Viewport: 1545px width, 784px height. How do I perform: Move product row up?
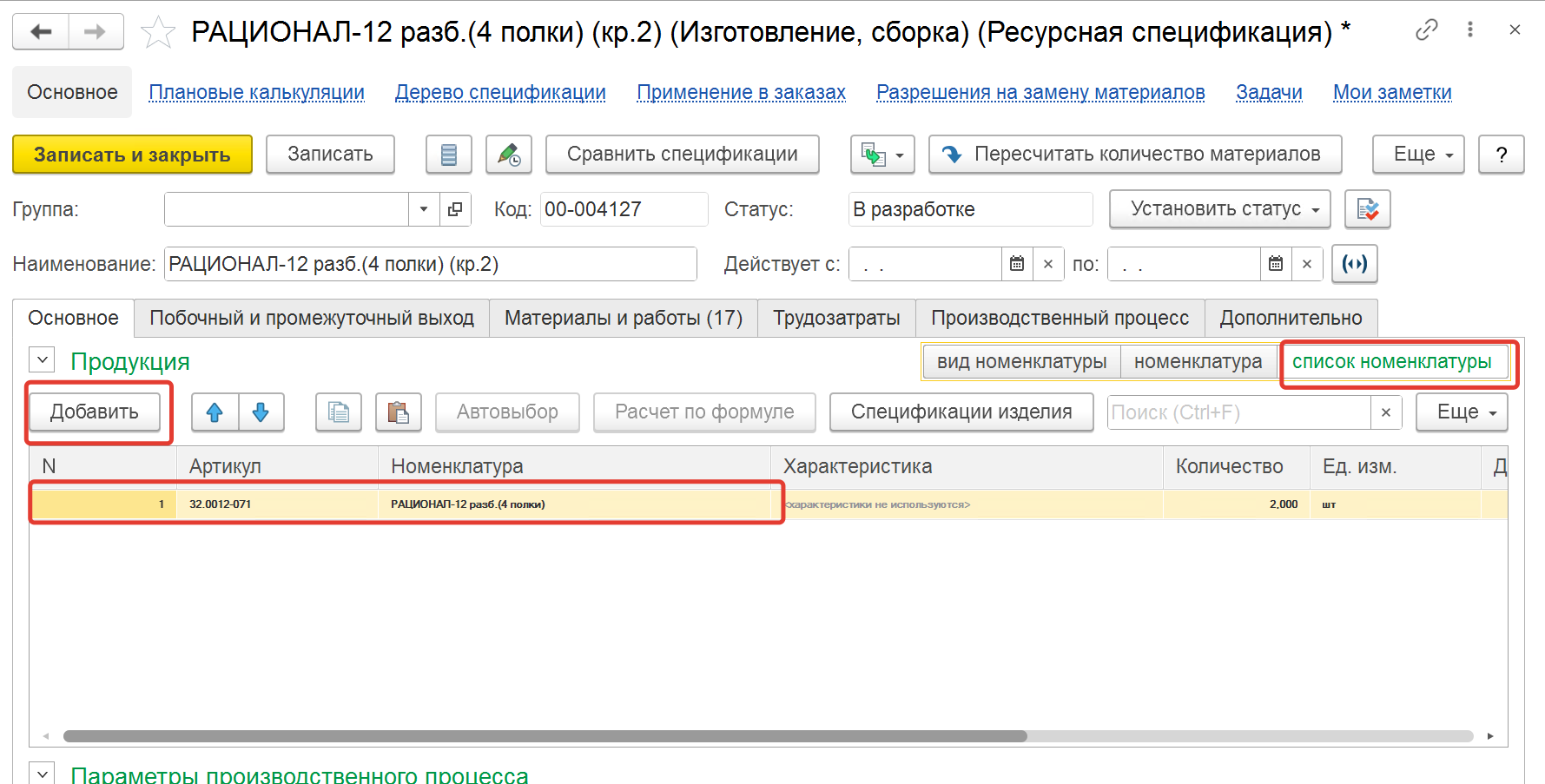(x=215, y=412)
